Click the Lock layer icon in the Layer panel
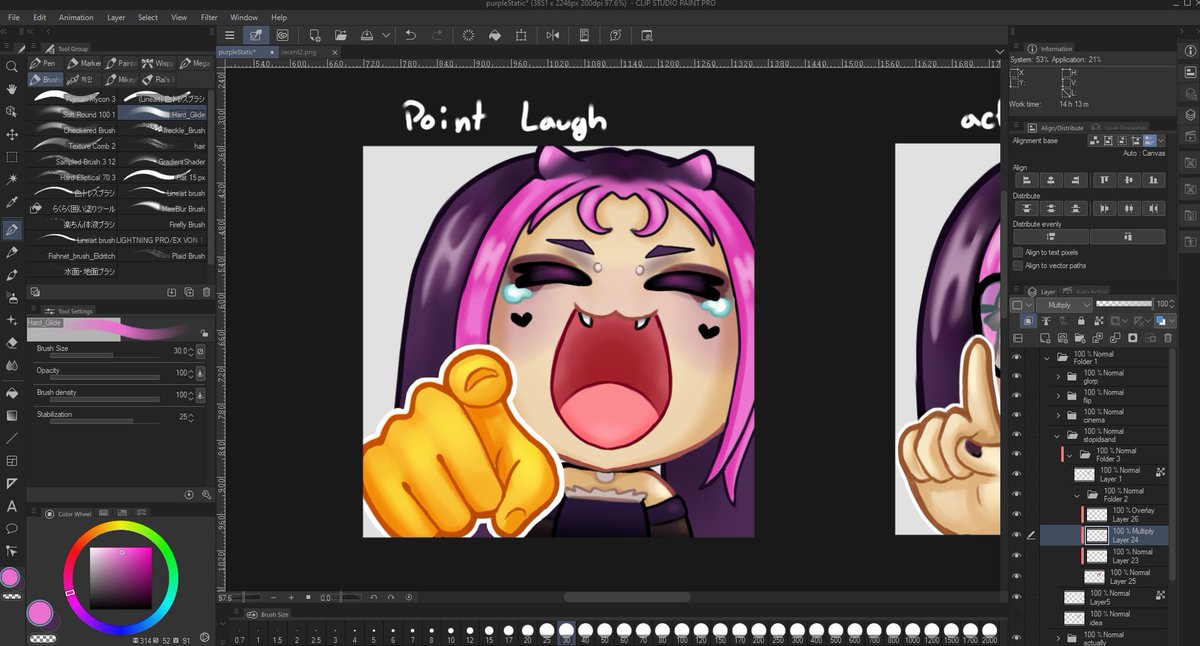 [x=1080, y=320]
